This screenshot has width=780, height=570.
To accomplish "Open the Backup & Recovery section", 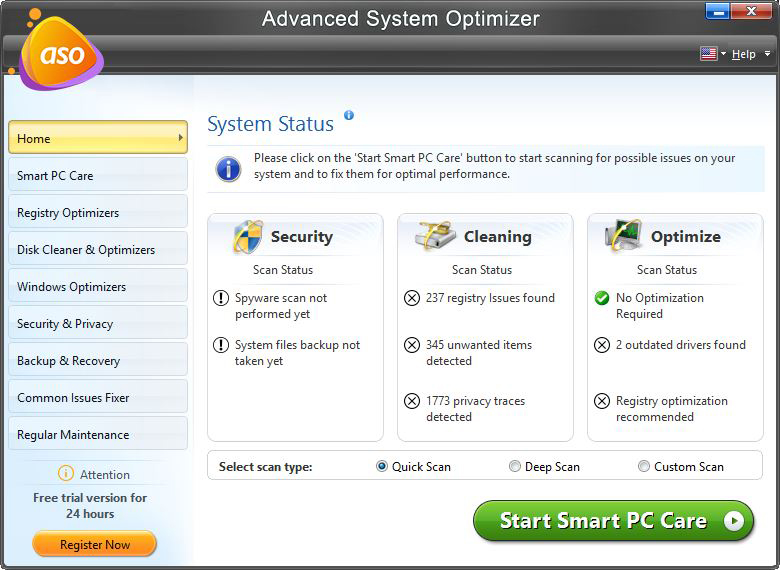I will click(98, 360).
